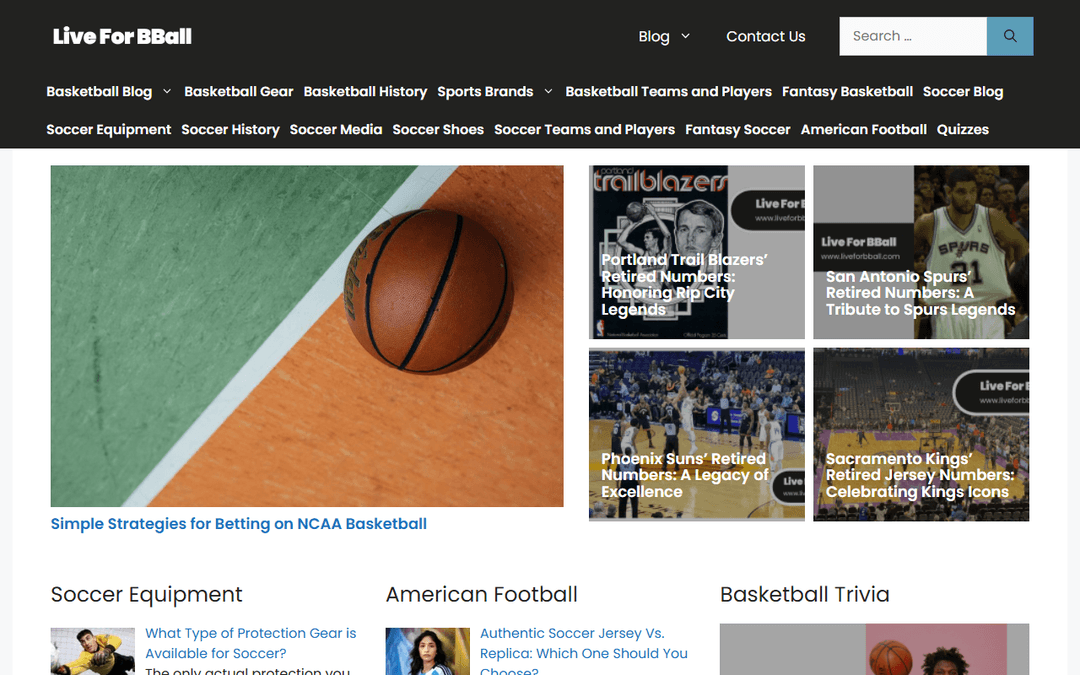This screenshot has width=1080, height=675.
Task: Focus the Search input field
Action: pyautogui.click(x=913, y=36)
